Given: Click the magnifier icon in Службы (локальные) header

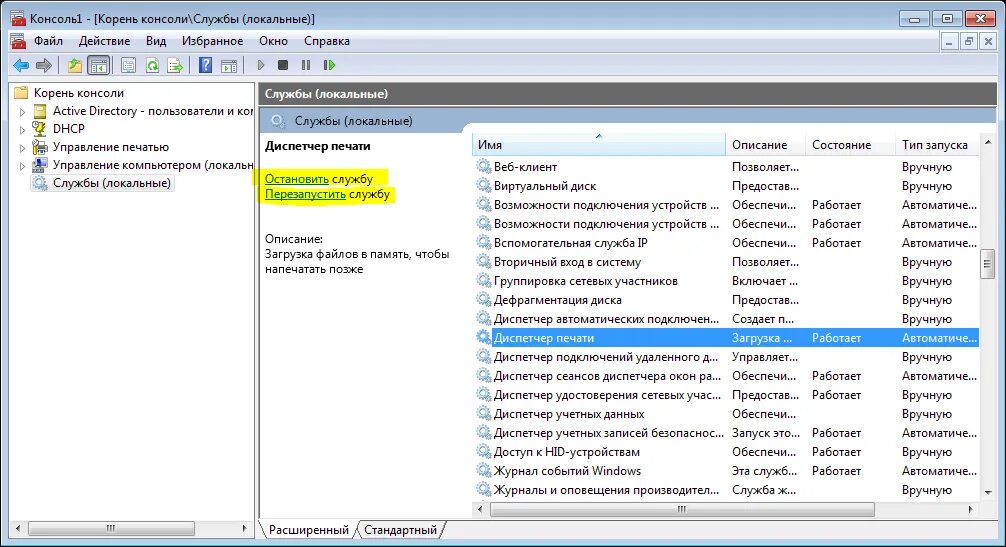Looking at the screenshot, I should 278,121.
